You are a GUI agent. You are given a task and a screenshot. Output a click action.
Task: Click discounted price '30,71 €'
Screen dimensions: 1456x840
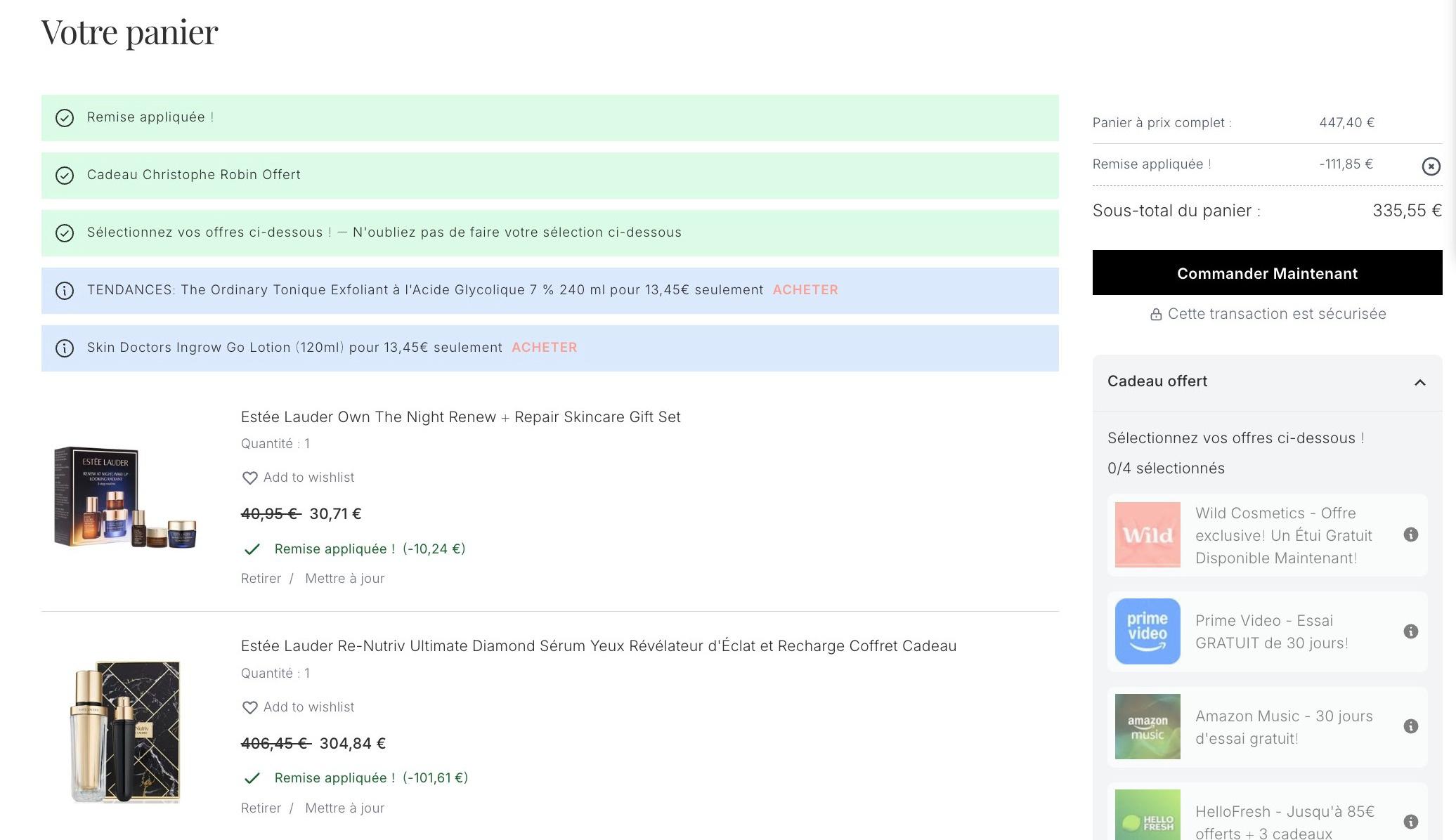point(335,514)
